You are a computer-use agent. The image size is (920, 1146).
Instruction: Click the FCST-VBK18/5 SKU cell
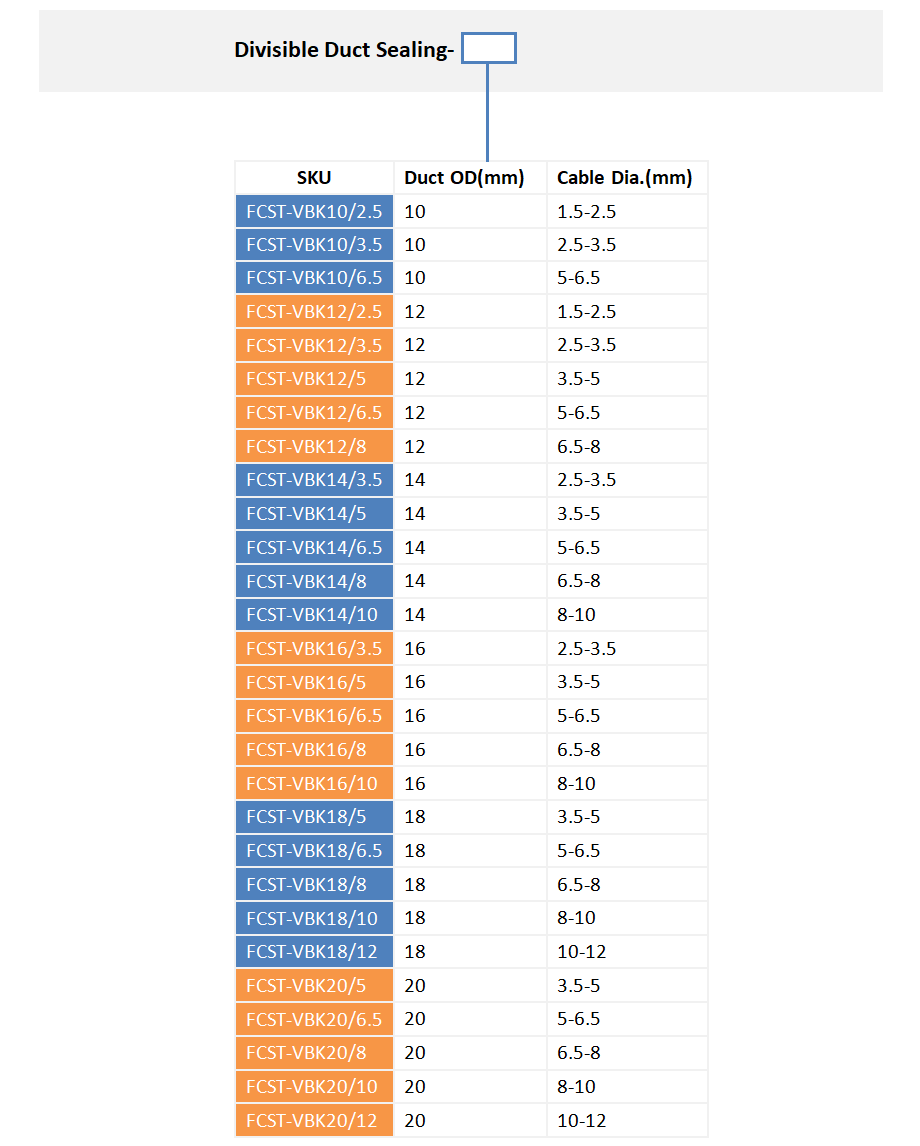coord(314,817)
